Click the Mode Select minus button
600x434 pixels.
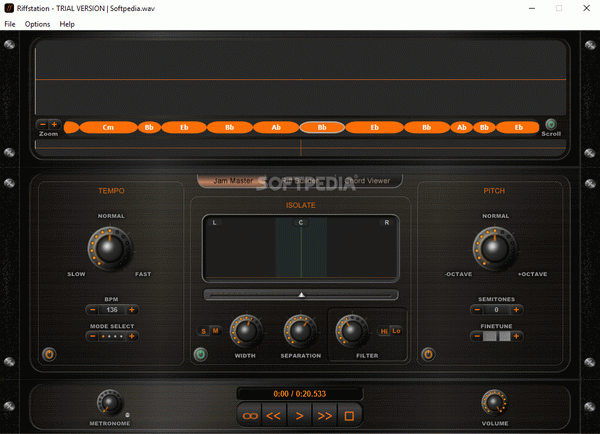click(93, 336)
